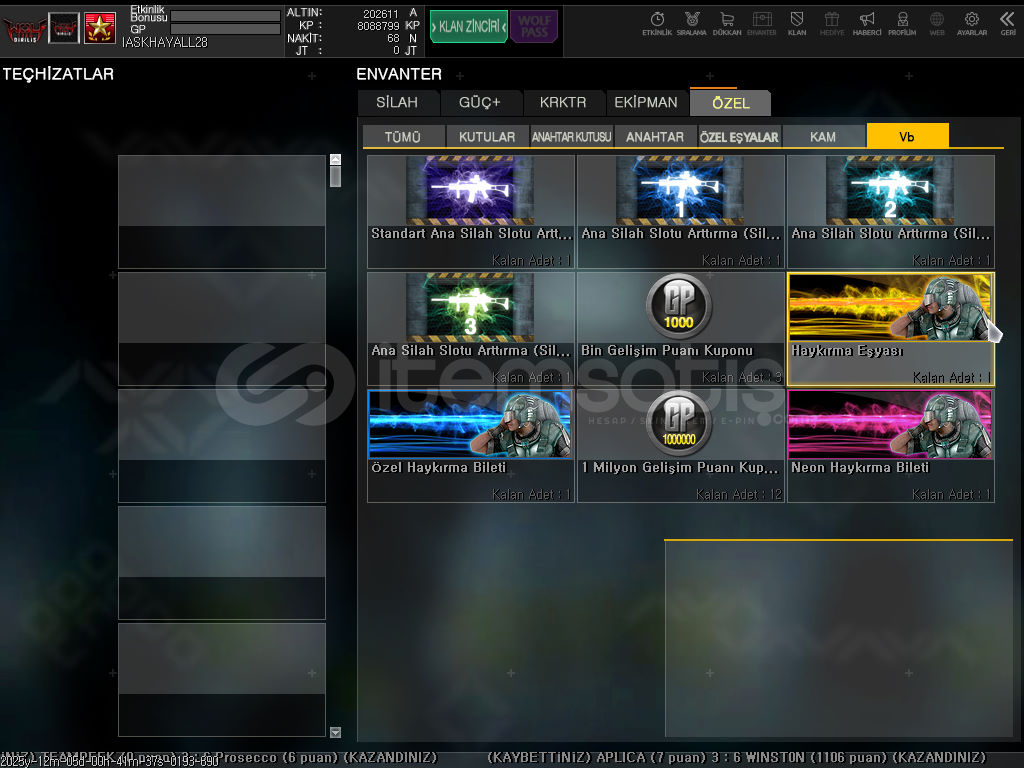The width and height of the screenshot is (1024, 768).
Task: Open the Wolf Pass button
Action: (x=534, y=27)
